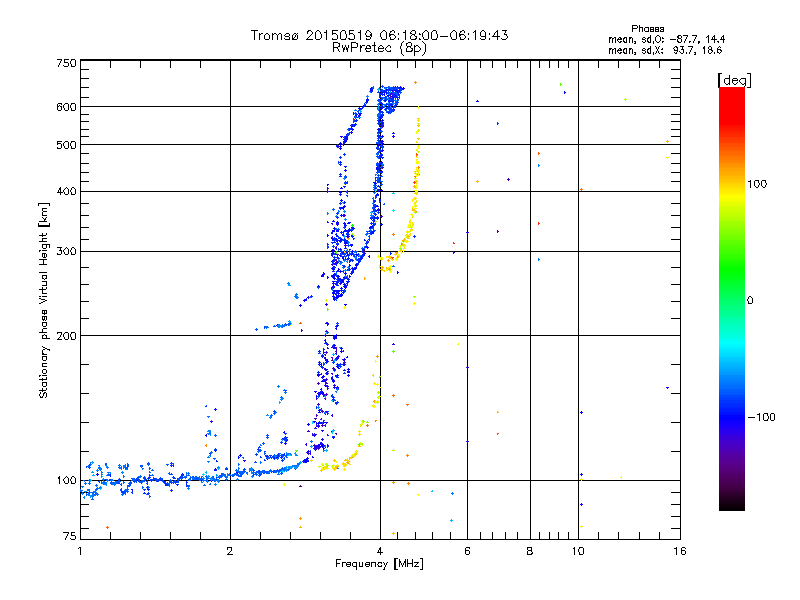Image resolution: width=800 pixels, height=600 pixels.
Task: Click the '2' x-axis tick label
Action: (230, 552)
